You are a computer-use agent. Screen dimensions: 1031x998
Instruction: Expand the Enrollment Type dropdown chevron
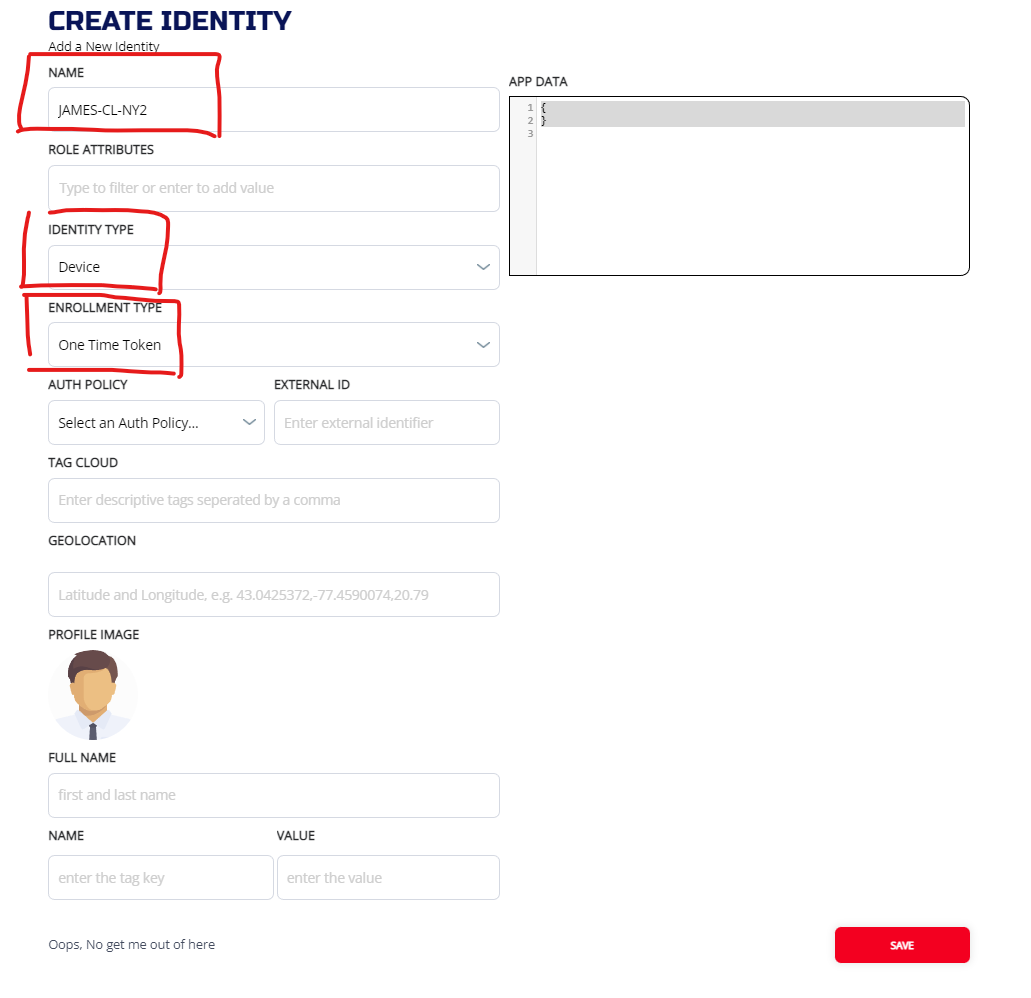[483, 345]
